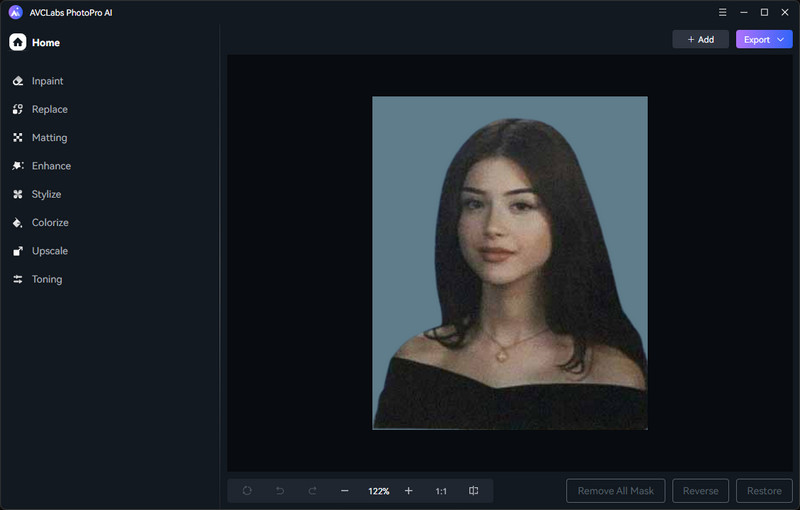Select the Upscale tool icon
The height and width of the screenshot is (510, 800).
pos(18,251)
